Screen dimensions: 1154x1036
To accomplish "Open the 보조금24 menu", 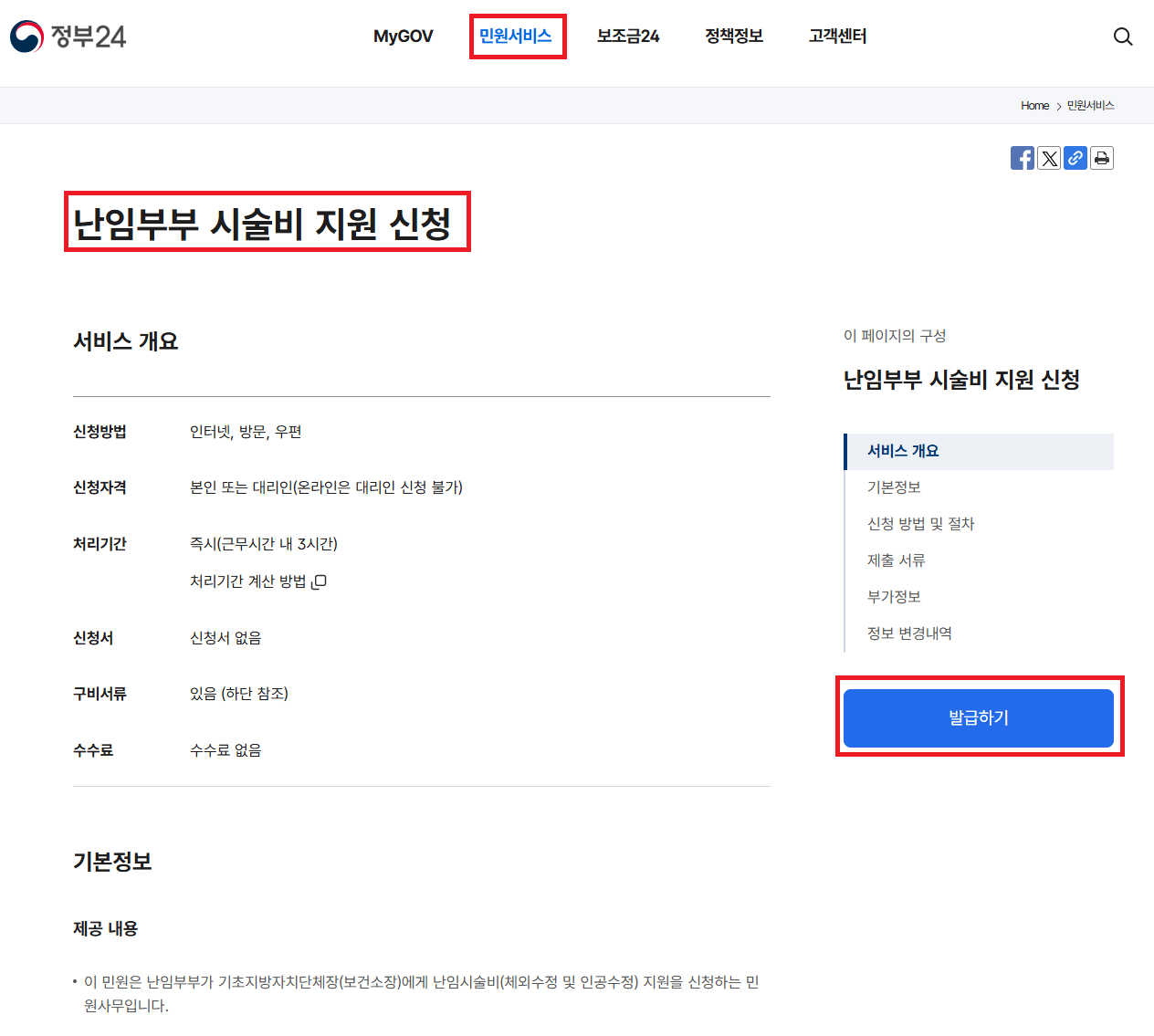I will coord(627,36).
